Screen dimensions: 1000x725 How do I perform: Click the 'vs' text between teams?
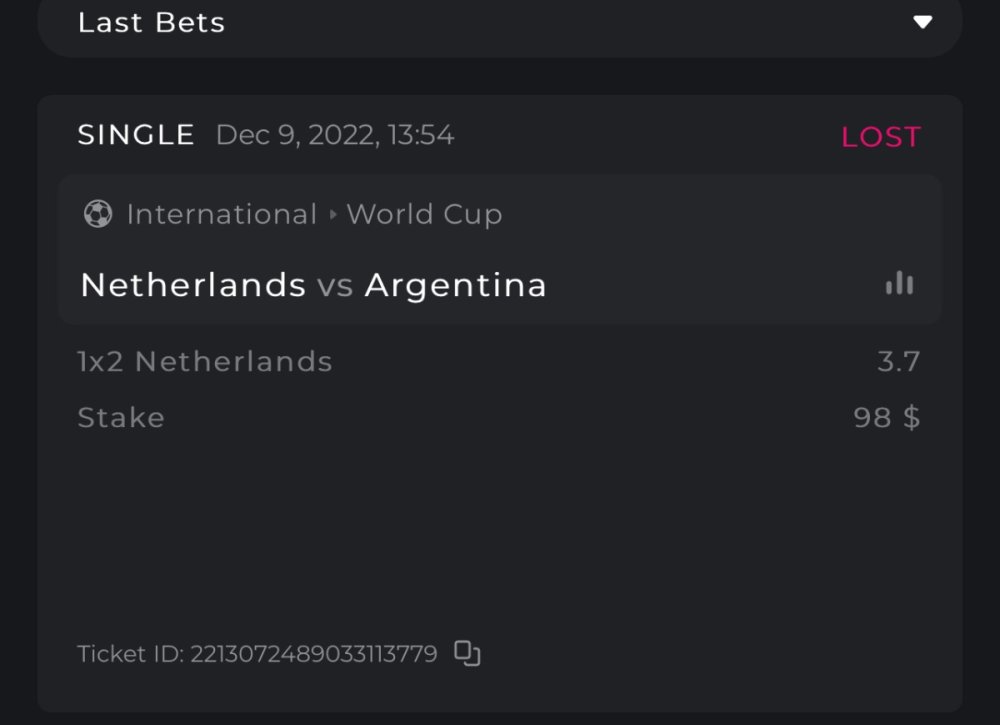click(335, 286)
